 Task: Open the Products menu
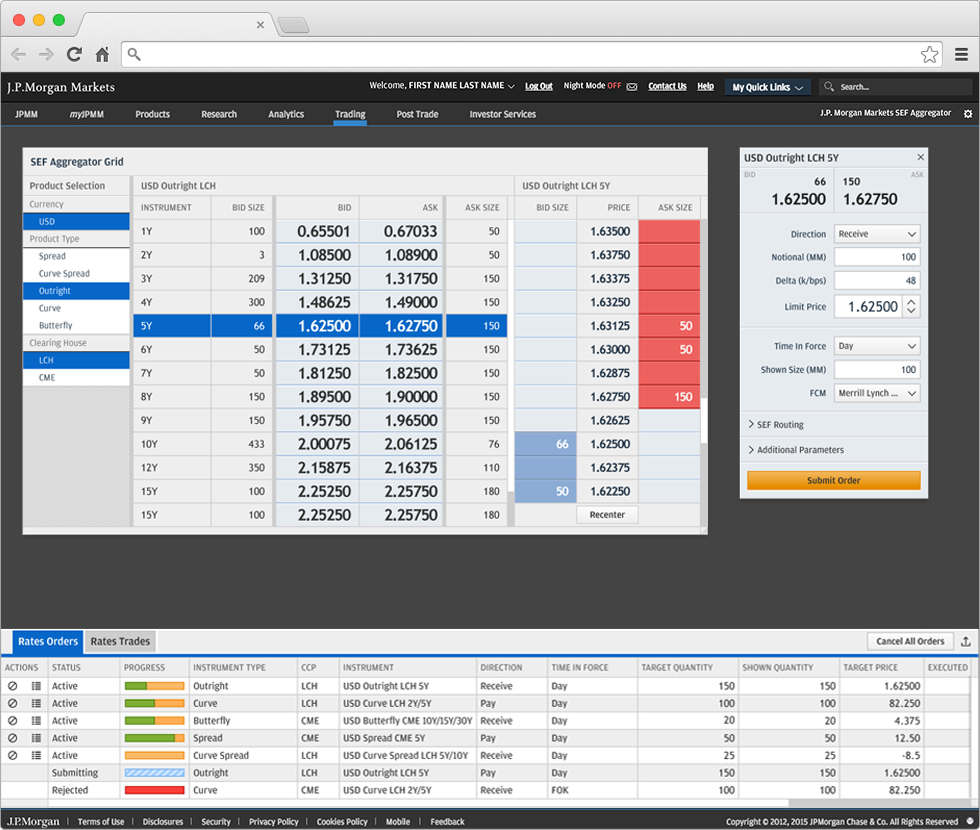point(152,114)
